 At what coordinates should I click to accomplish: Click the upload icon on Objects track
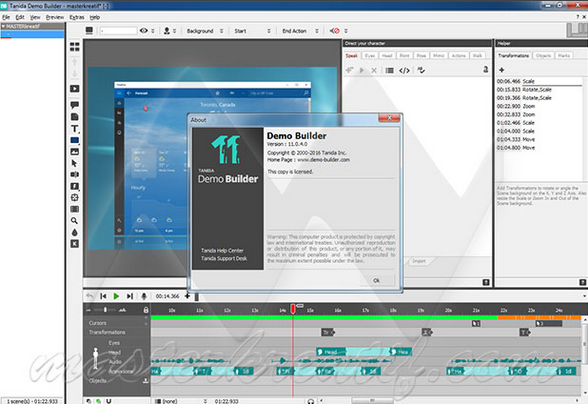tap(146, 381)
